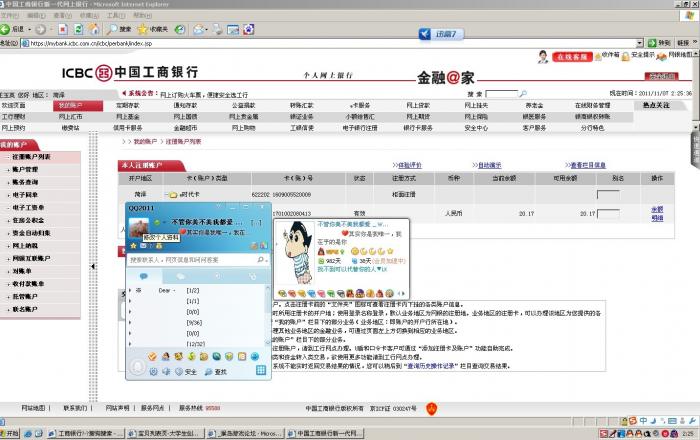700x440 pixels.
Task: Click inside the site search input box
Action: 501,94
